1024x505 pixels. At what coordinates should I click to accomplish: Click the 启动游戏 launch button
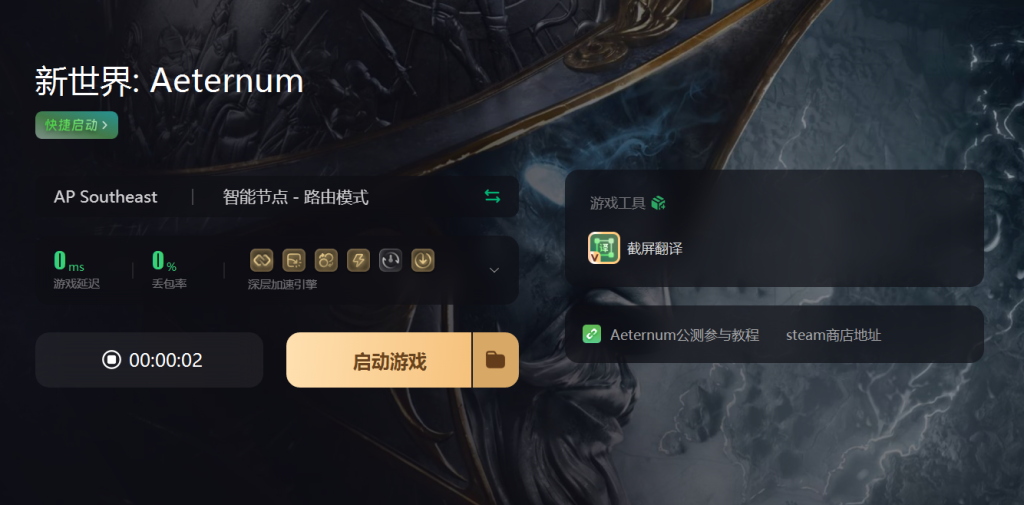(x=379, y=360)
